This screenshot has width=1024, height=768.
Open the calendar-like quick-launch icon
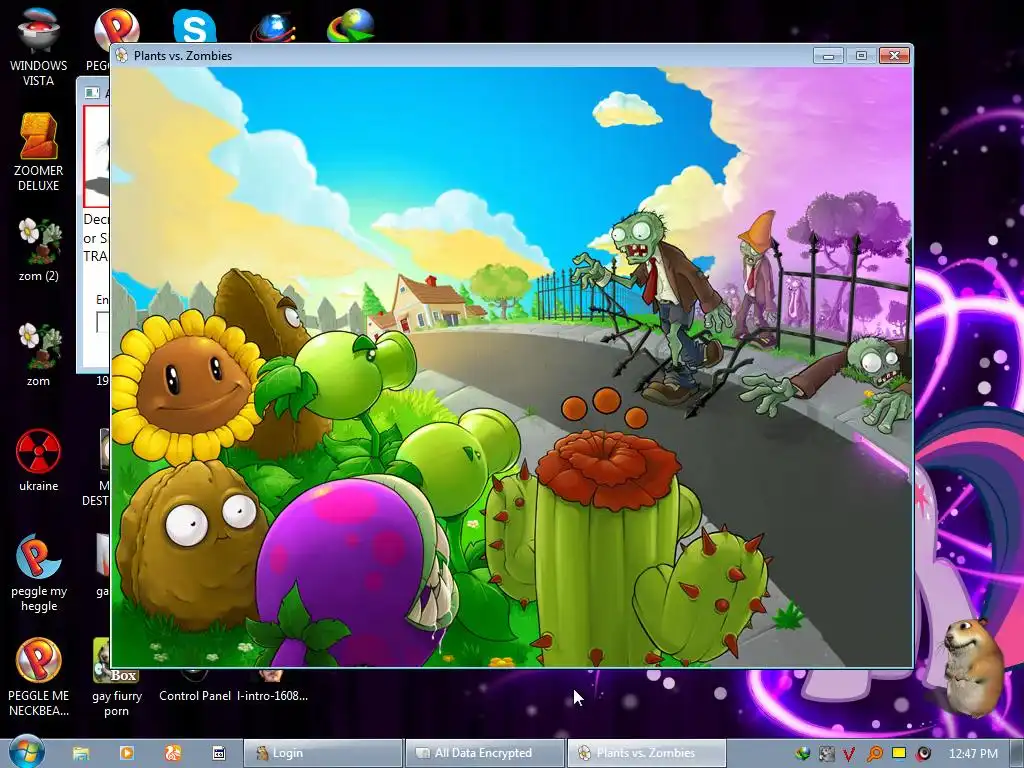click(x=219, y=753)
